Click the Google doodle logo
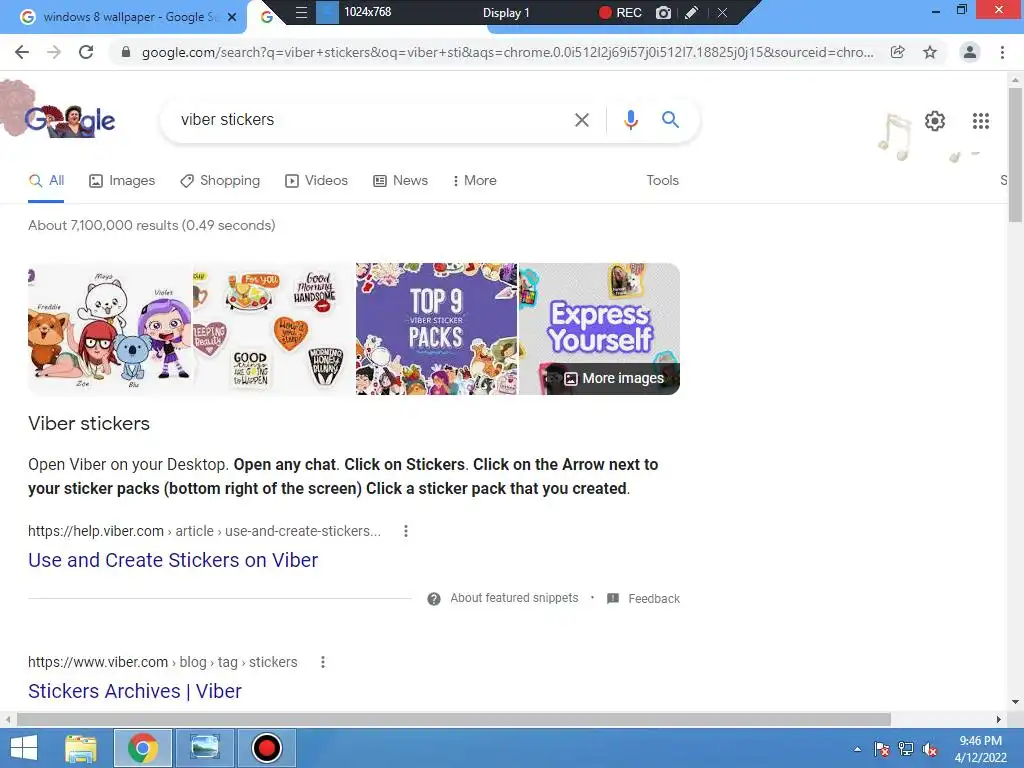The height and width of the screenshot is (768, 1024). tap(69, 120)
